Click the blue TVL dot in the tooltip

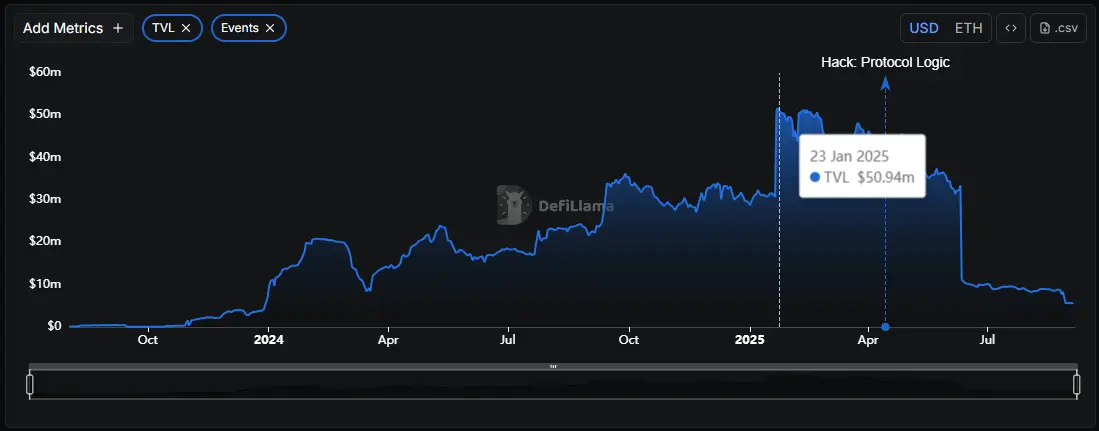pyautogui.click(x=814, y=177)
